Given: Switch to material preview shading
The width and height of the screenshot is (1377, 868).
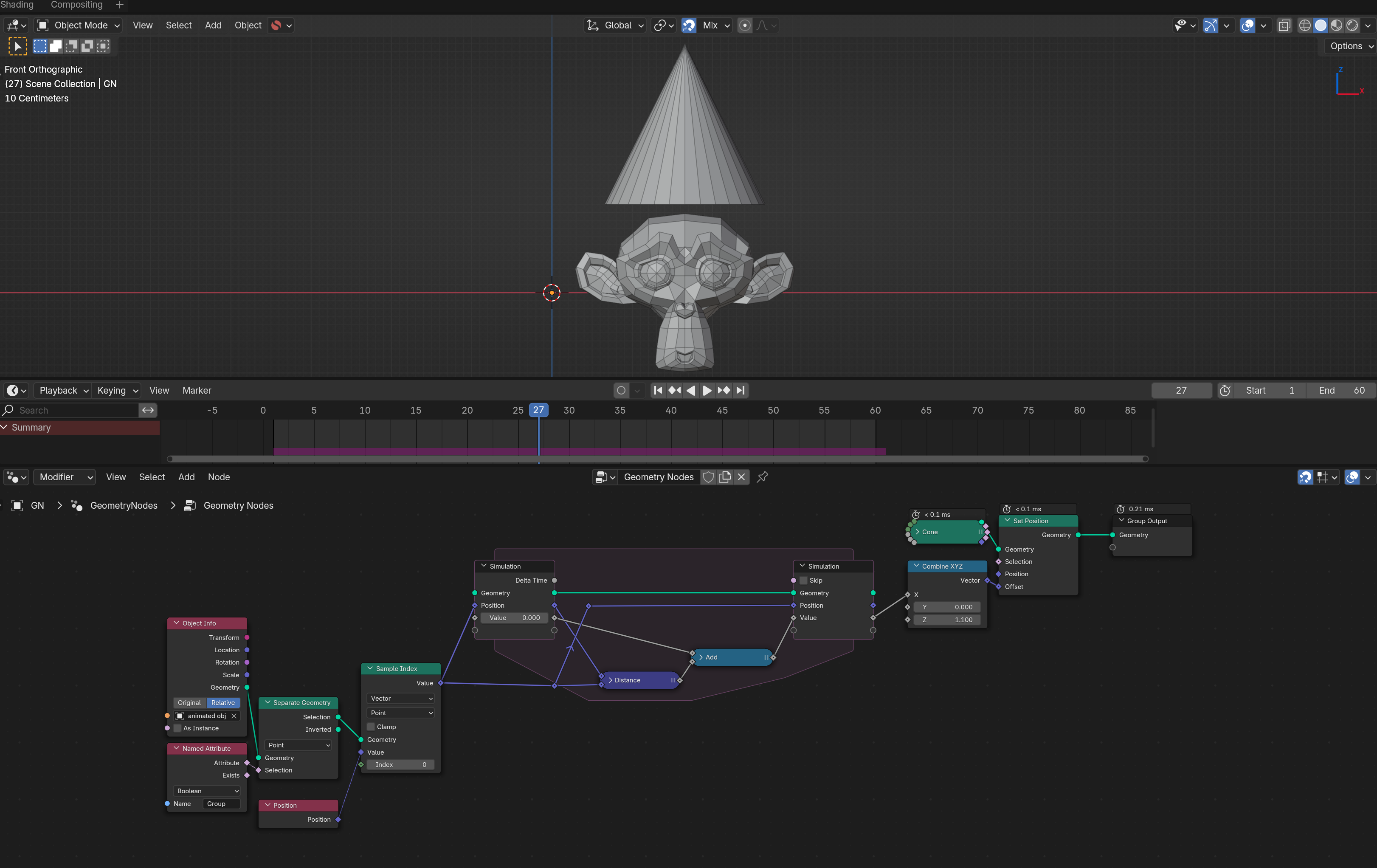Looking at the screenshot, I should click(x=1336, y=25).
